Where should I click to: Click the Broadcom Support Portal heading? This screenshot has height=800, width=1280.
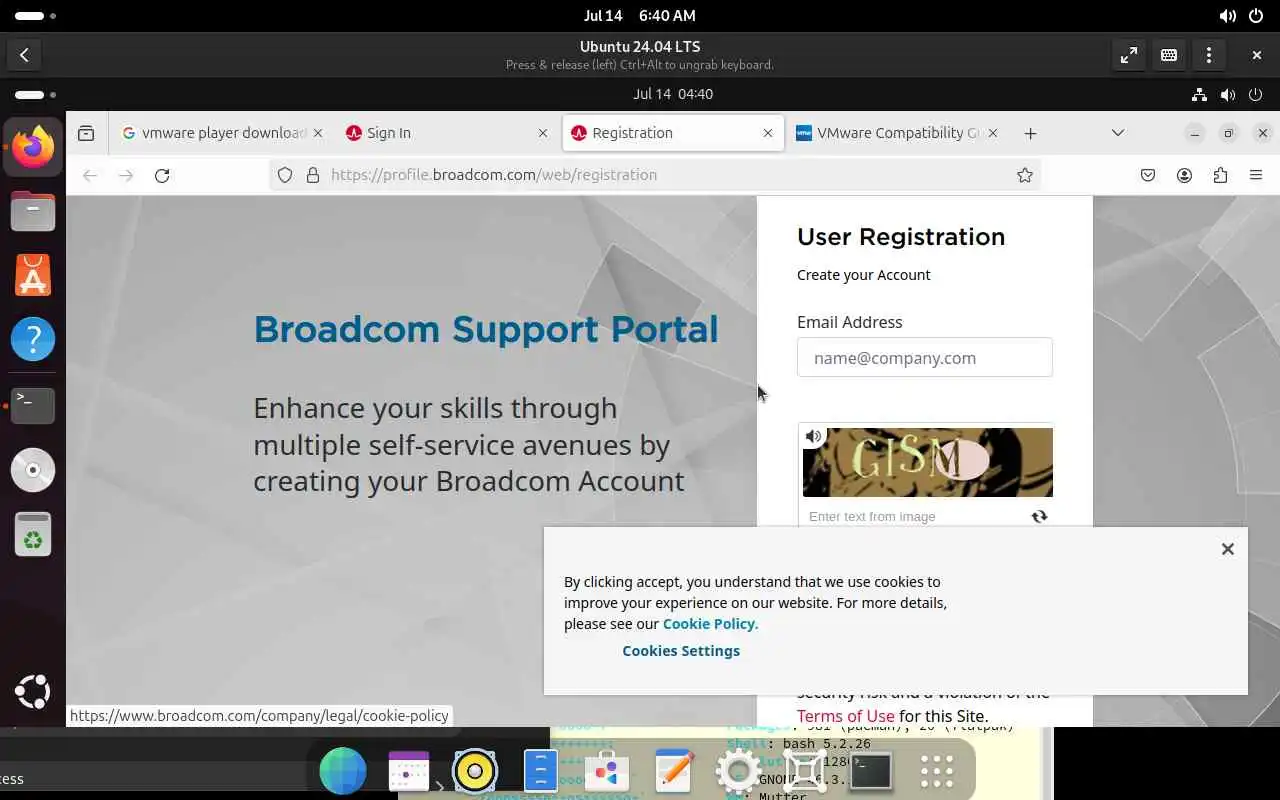[x=486, y=329]
